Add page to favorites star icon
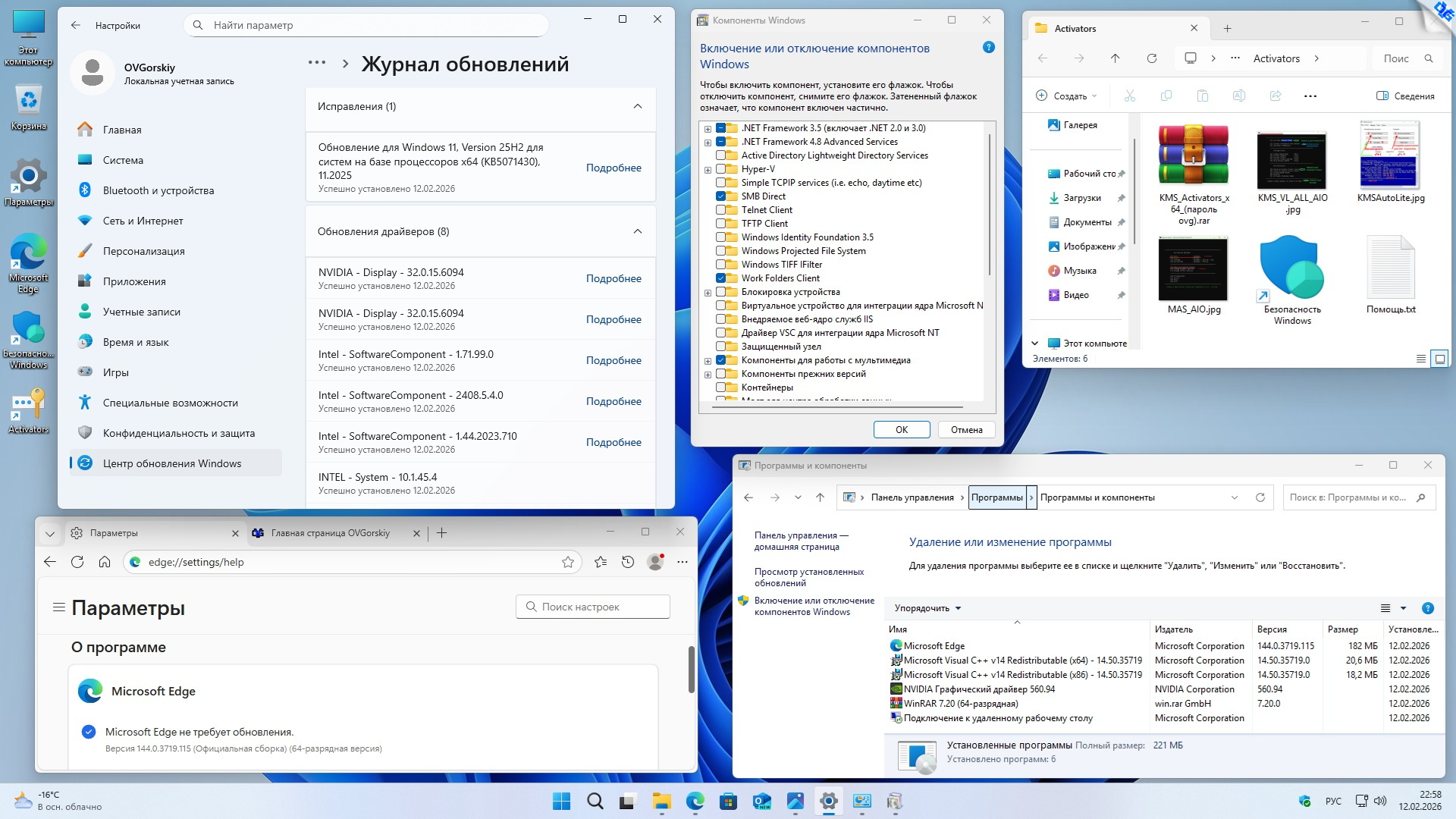The height and width of the screenshot is (819, 1456). click(568, 562)
